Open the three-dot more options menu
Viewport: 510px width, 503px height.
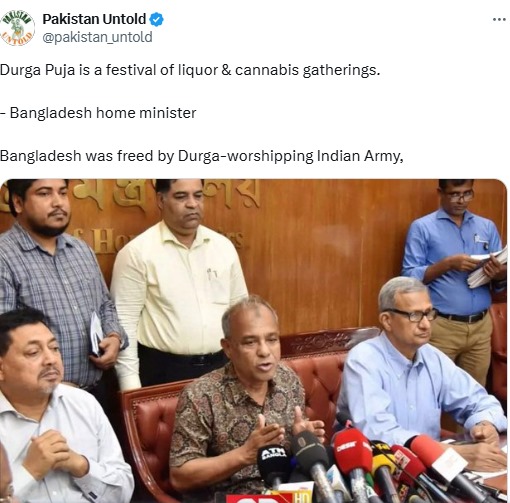point(499,20)
